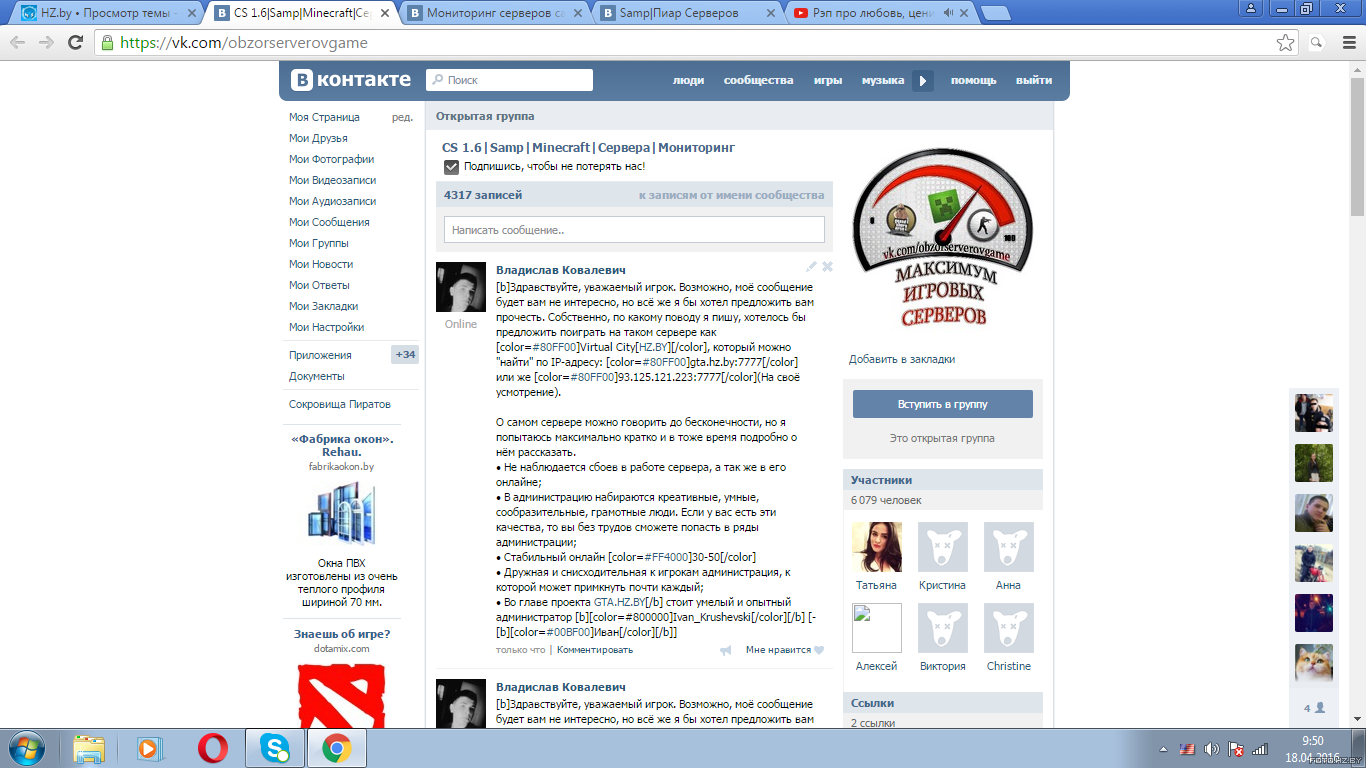Open the 'Участники' section header
1366x768 pixels.
[943, 480]
